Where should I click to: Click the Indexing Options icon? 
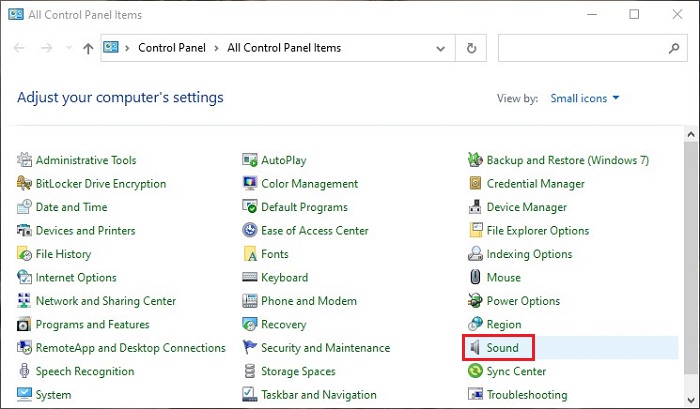point(475,254)
